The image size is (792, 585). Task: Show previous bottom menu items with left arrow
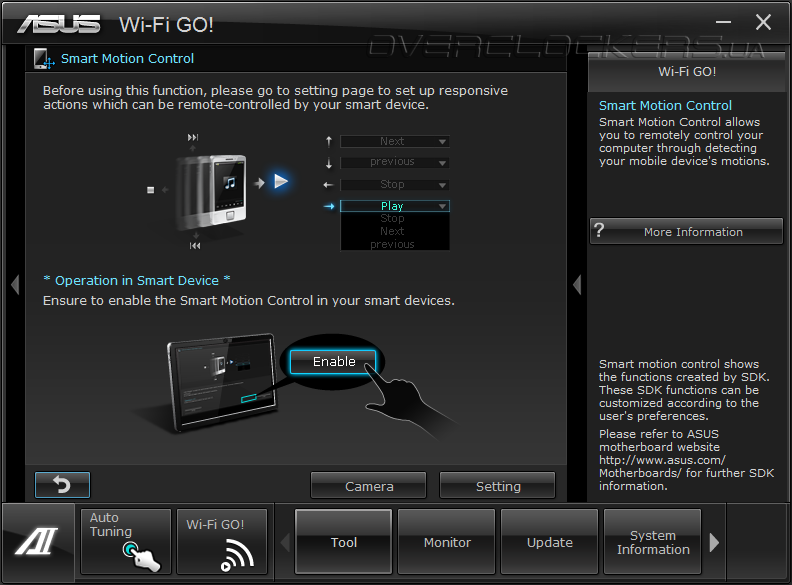point(285,543)
